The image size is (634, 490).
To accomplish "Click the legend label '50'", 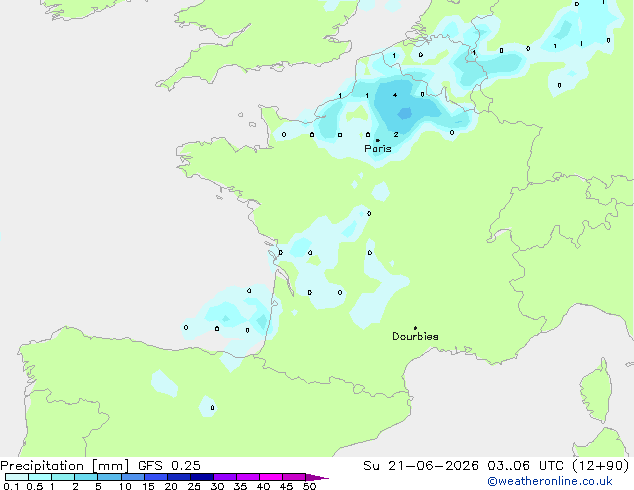I will coord(309,486).
